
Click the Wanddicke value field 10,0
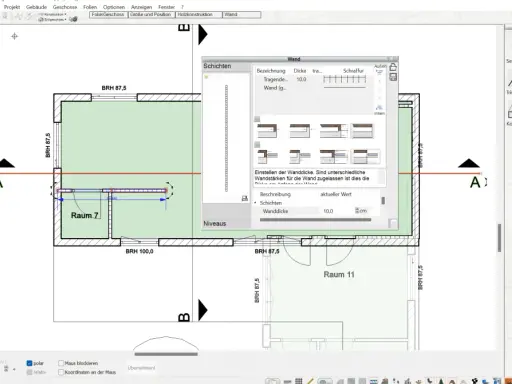click(336, 211)
